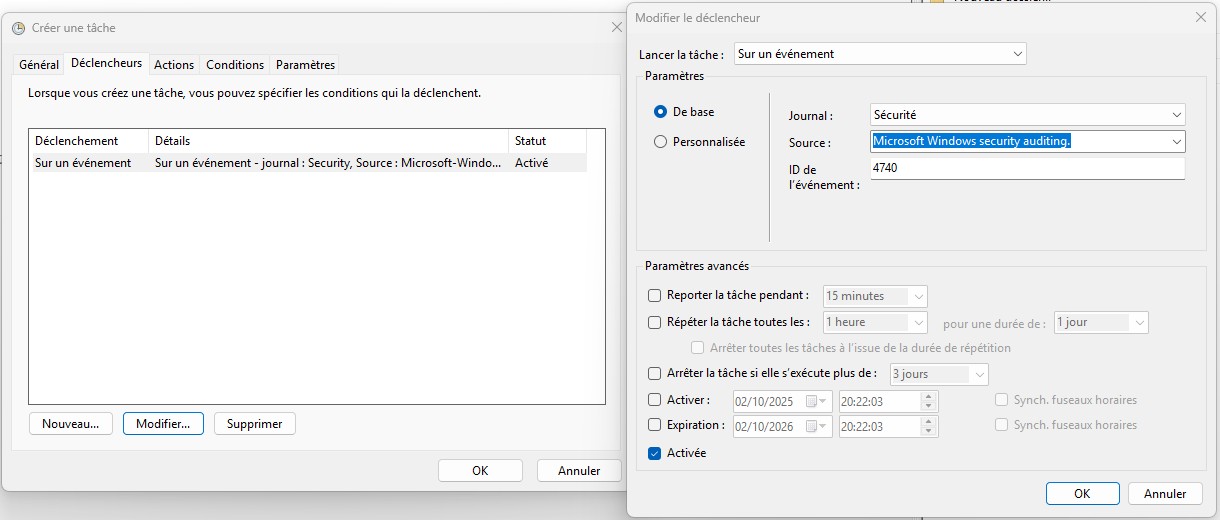Open the Activer date calendar picker icon
This screenshot has width=1220, height=520.
click(x=811, y=401)
